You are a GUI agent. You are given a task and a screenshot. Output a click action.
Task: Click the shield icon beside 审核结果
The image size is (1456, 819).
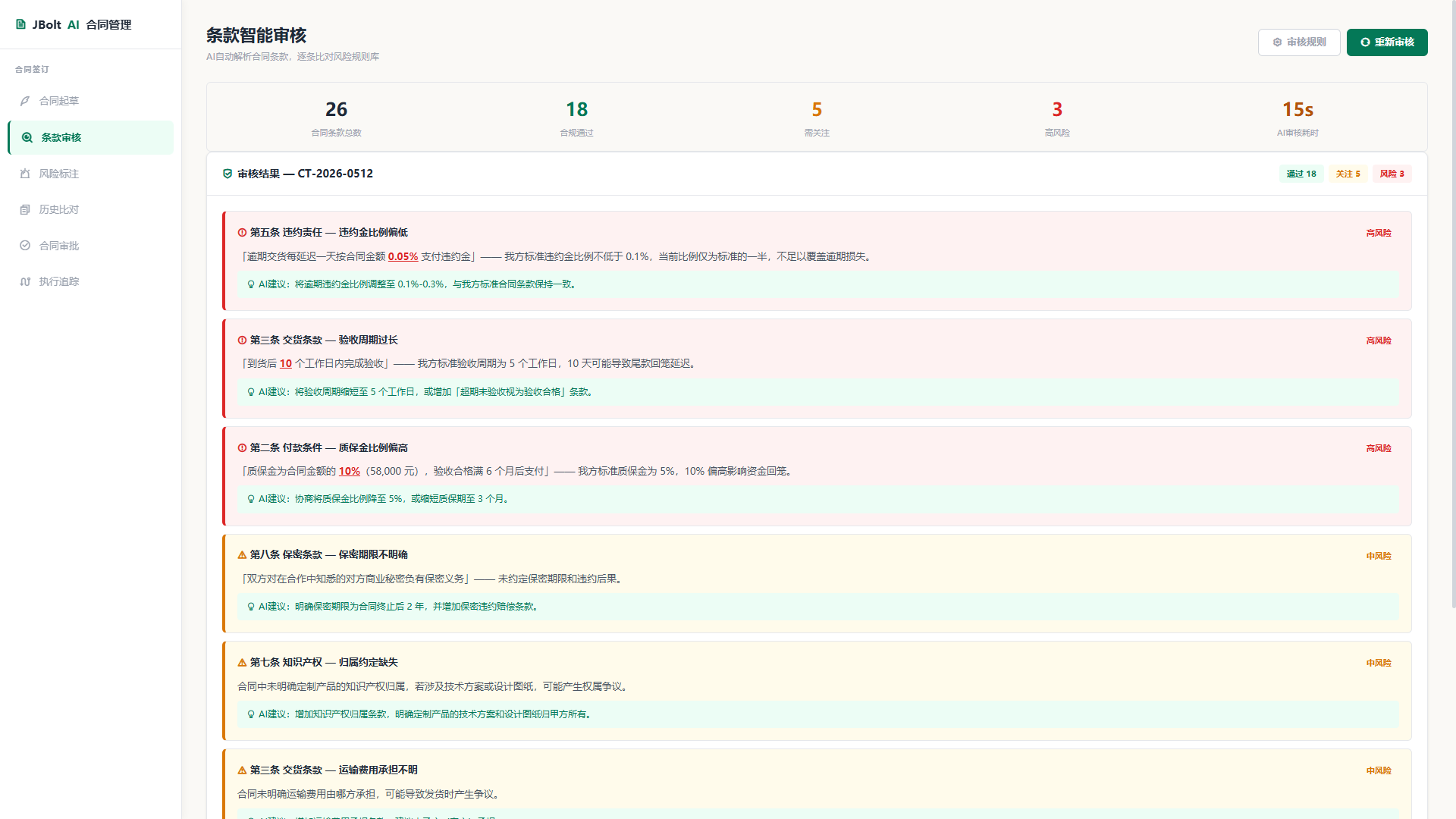227,174
